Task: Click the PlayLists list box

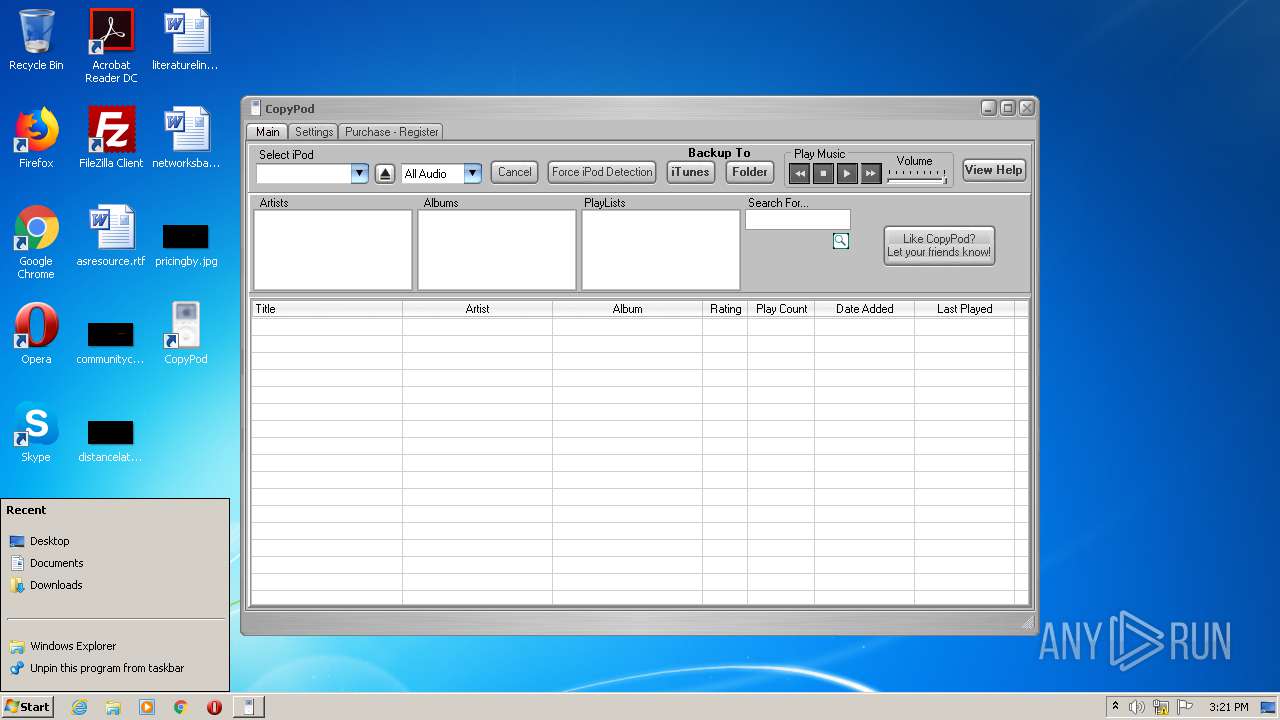Action: pos(661,250)
